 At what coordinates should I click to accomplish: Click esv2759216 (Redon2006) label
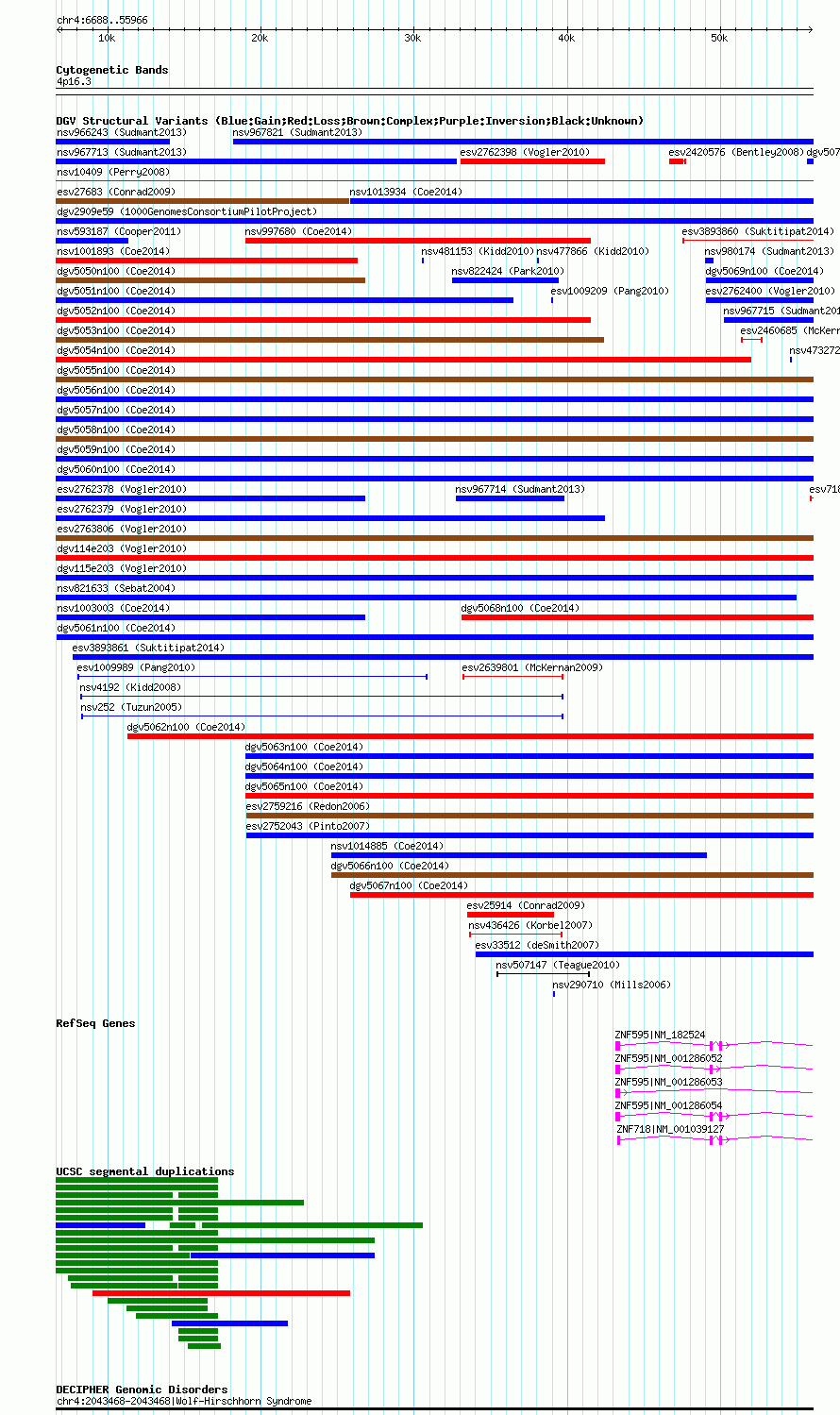tap(308, 806)
